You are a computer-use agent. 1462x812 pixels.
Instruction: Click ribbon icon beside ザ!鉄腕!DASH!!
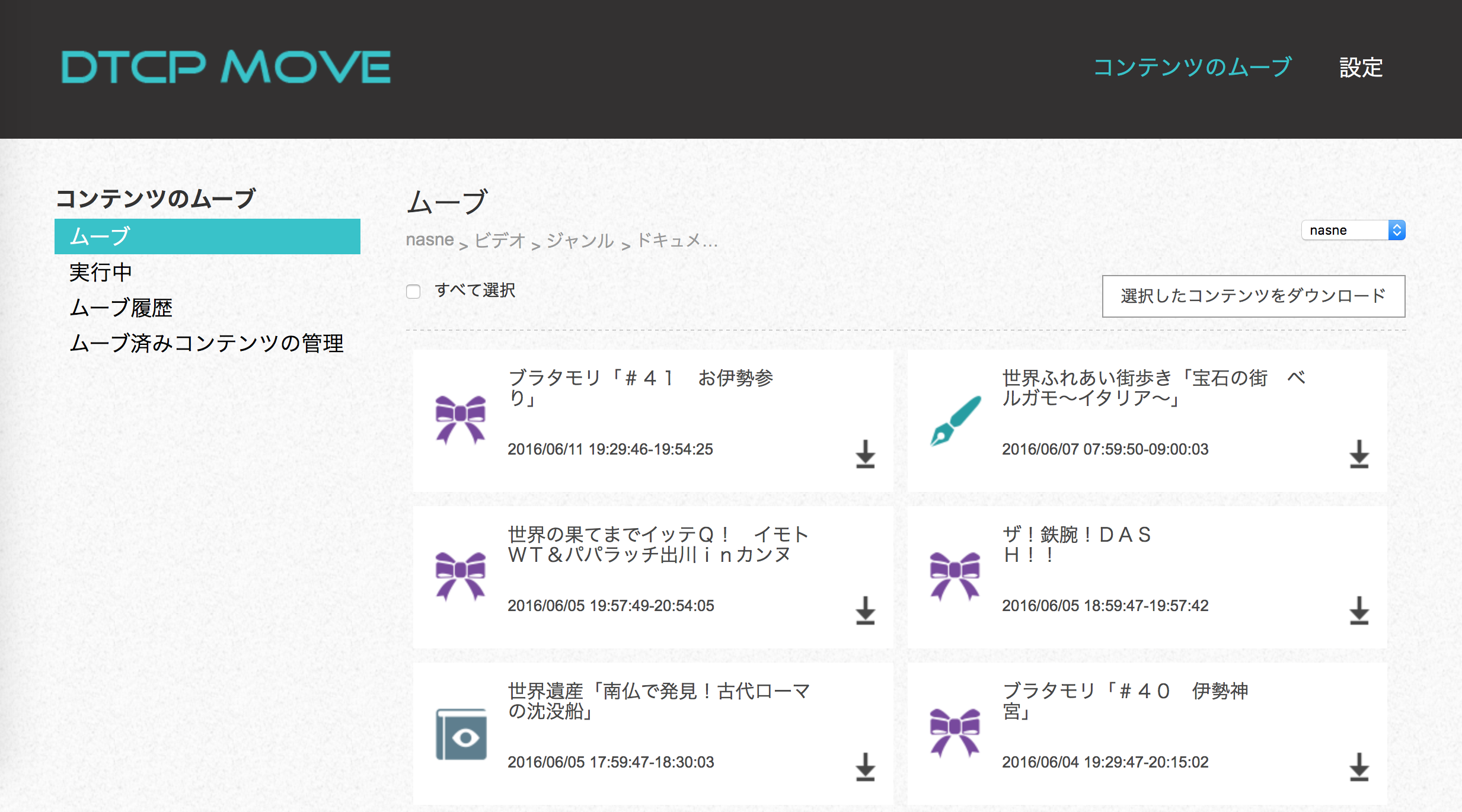pyautogui.click(x=955, y=576)
